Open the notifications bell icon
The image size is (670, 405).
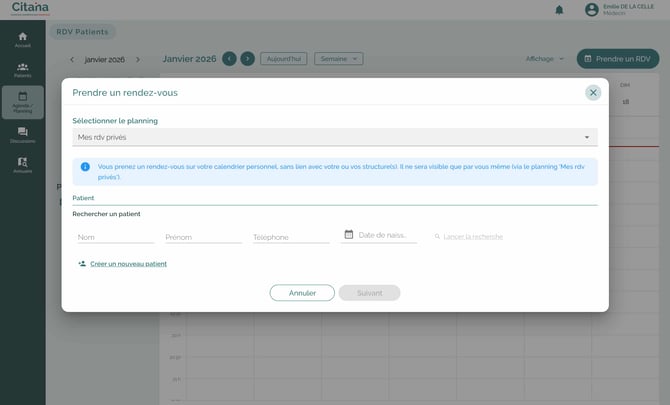pyautogui.click(x=559, y=10)
